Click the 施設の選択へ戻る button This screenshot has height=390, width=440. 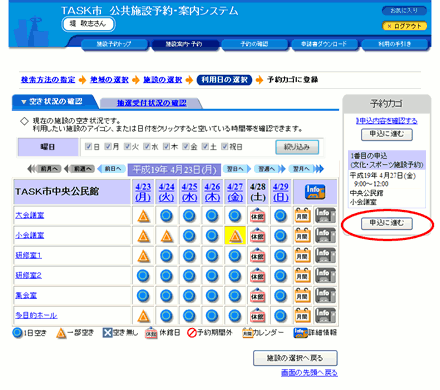295,358
